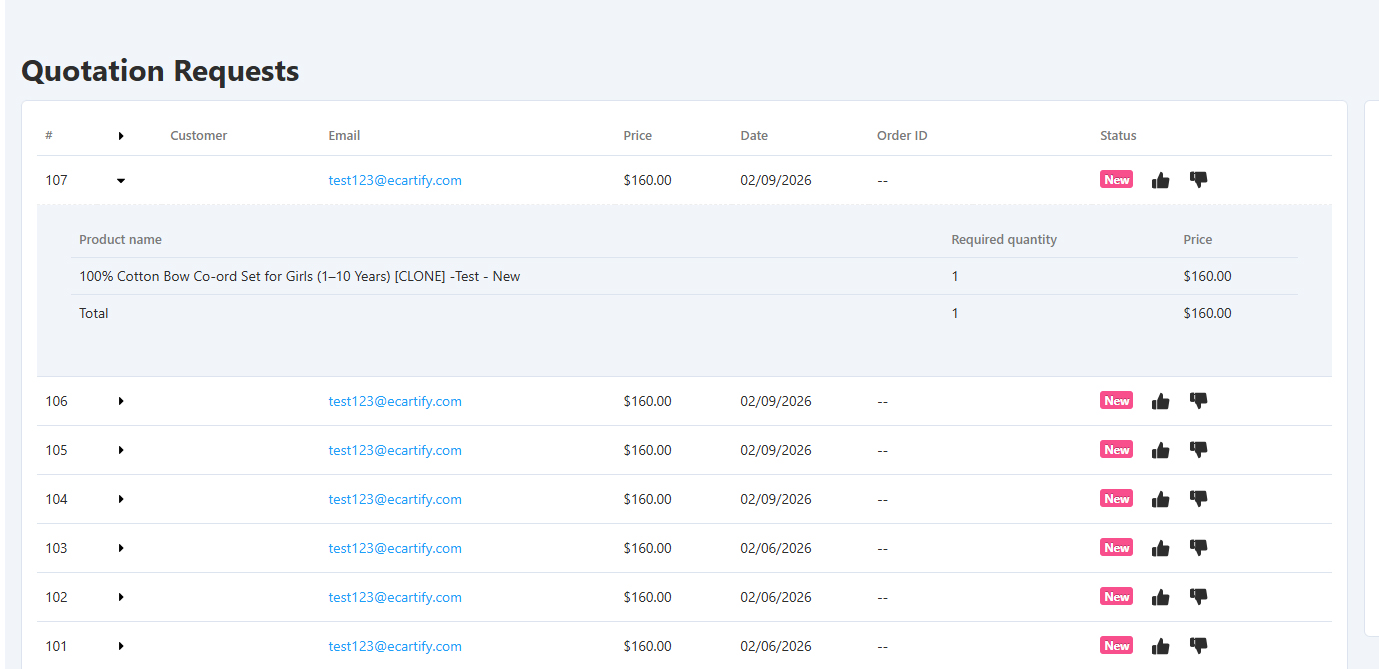The height and width of the screenshot is (669, 1379).
Task: Click the Status column header
Action: [1118, 136]
